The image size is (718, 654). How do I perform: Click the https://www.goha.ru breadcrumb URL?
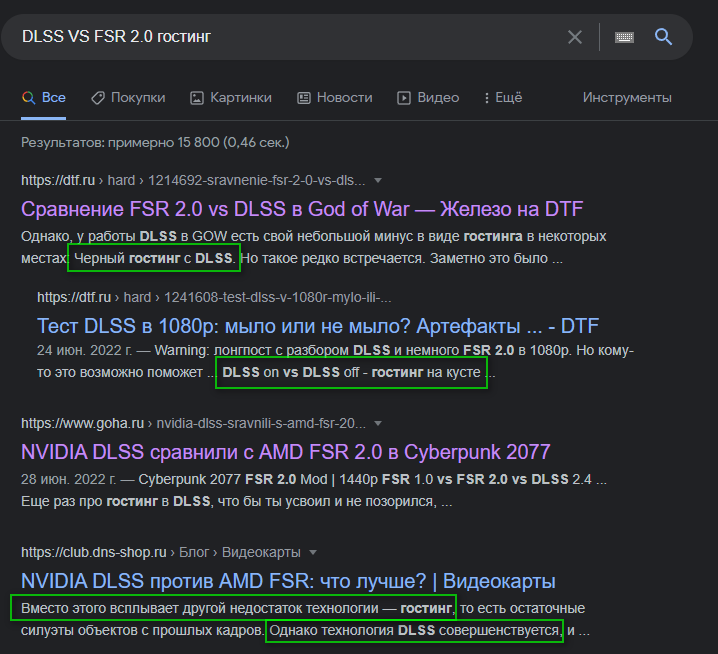(x=82, y=423)
